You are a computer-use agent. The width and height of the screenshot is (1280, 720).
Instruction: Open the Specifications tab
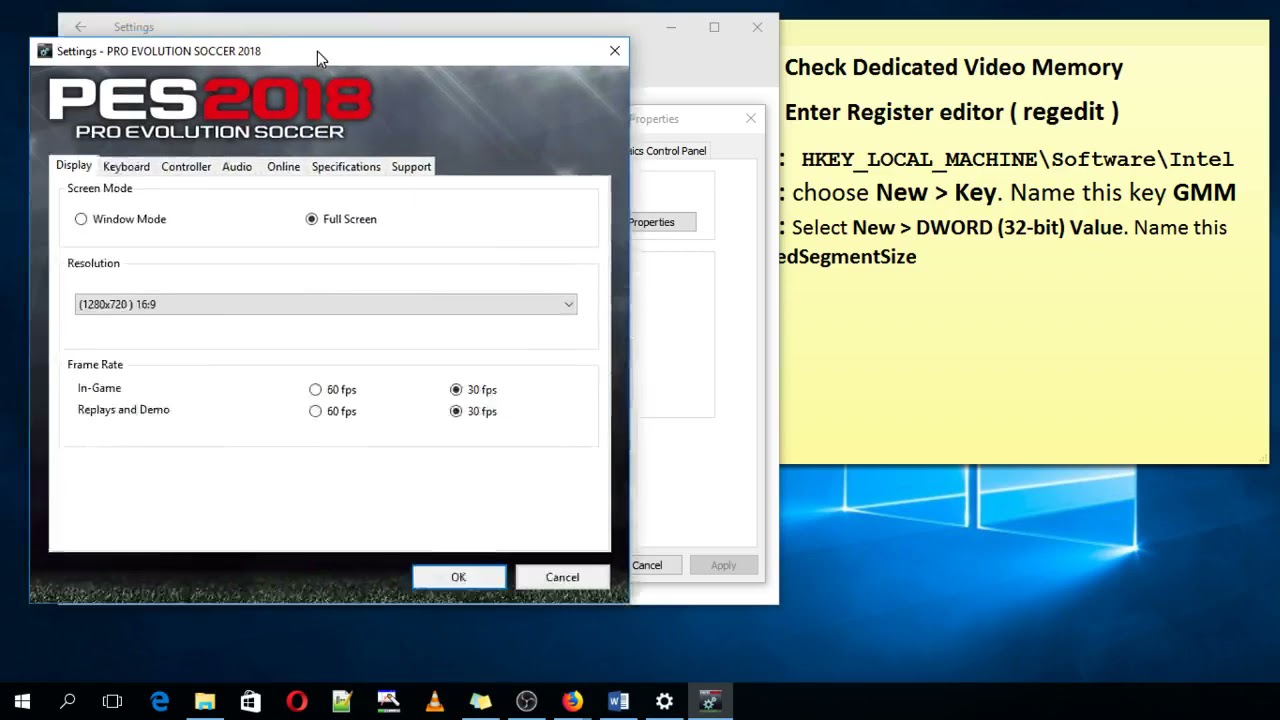[x=346, y=167]
